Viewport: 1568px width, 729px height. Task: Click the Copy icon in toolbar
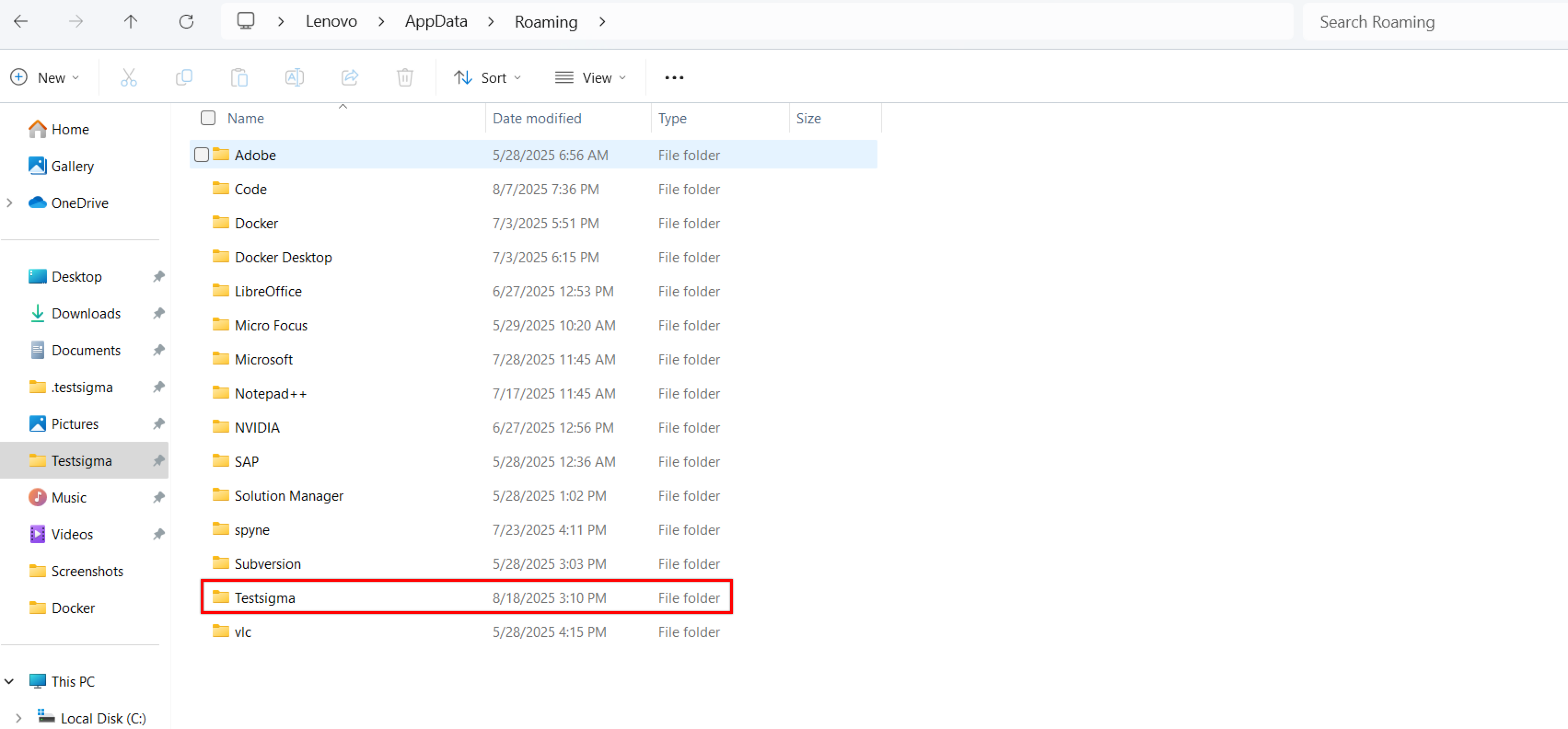[184, 77]
